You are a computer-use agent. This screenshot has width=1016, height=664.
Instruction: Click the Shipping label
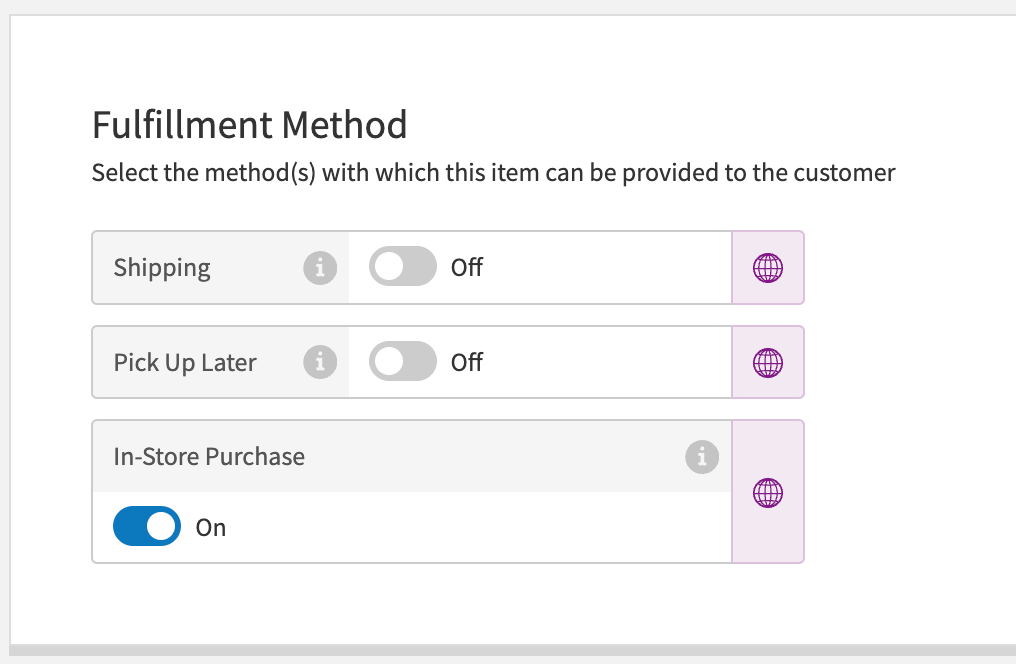[162, 267]
